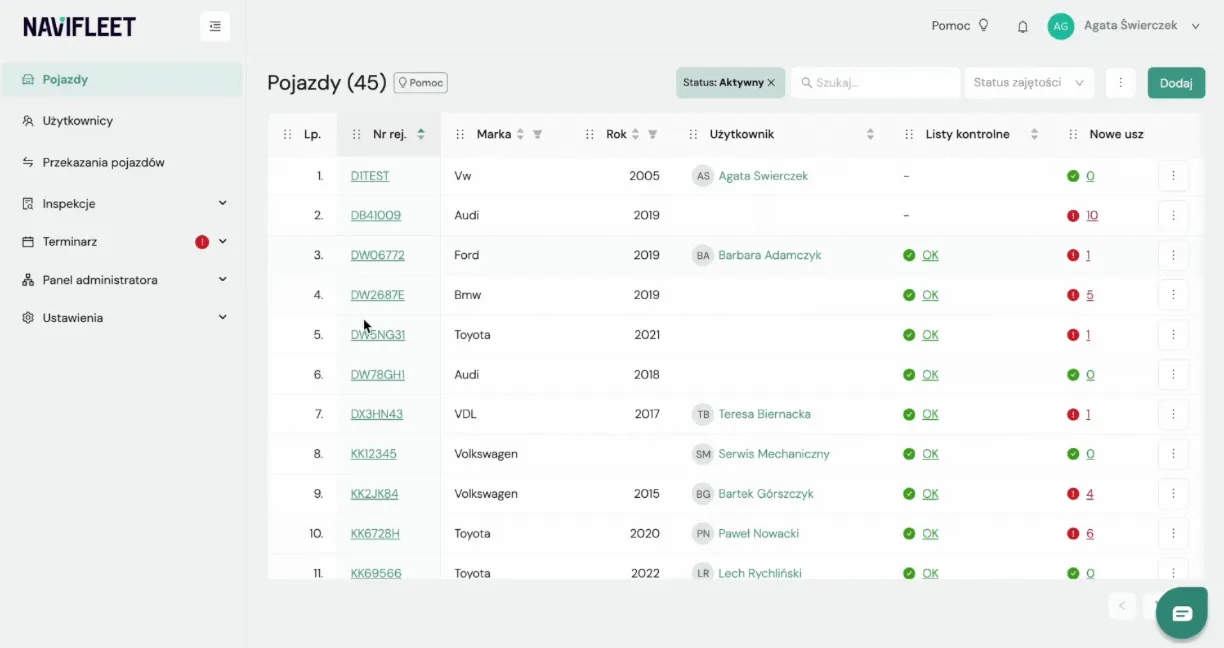Open vehicle link DW06772
The image size is (1224, 648).
[378, 255]
